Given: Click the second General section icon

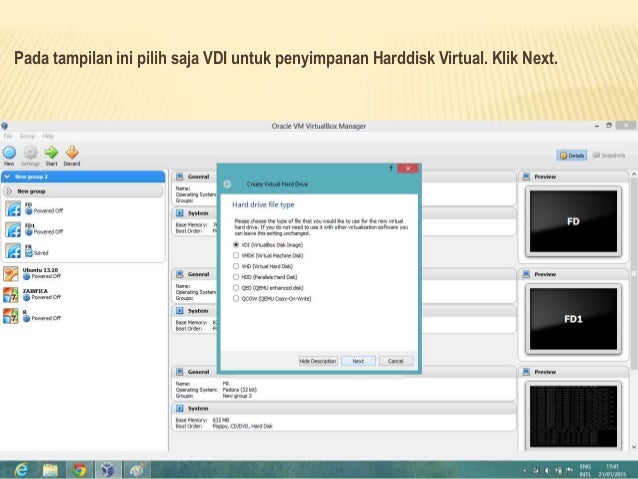Looking at the screenshot, I should pyautogui.click(x=179, y=274).
